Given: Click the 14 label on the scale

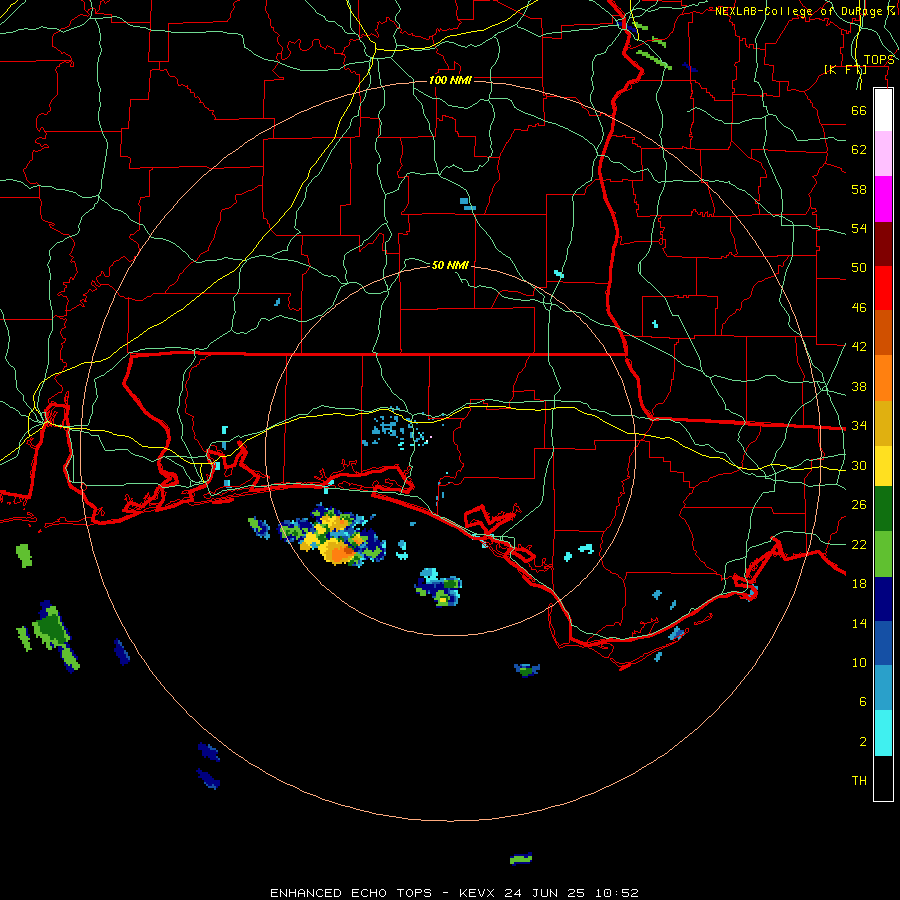Looking at the screenshot, I should tap(859, 623).
